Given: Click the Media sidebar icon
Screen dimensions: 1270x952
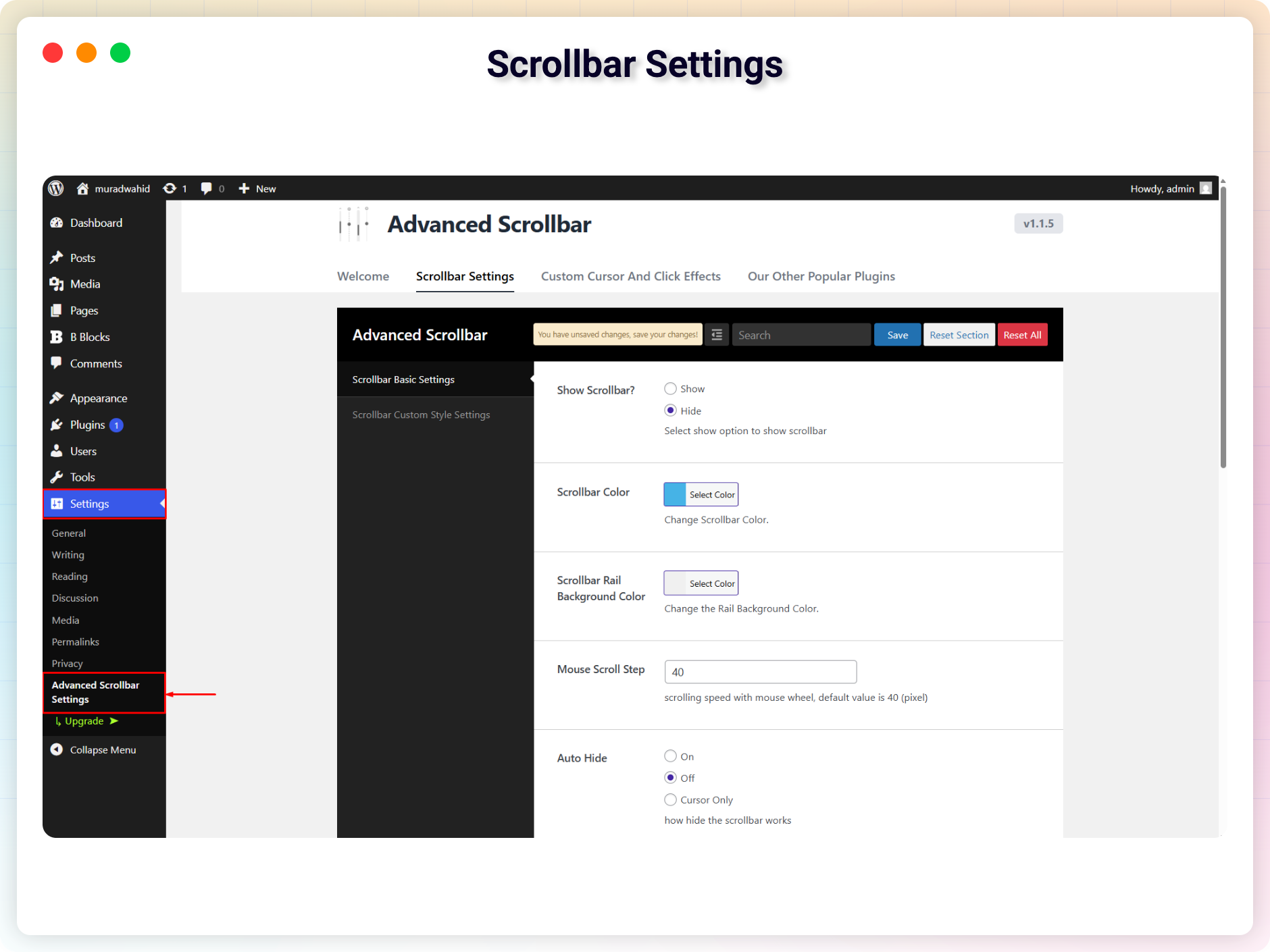Looking at the screenshot, I should 57,284.
